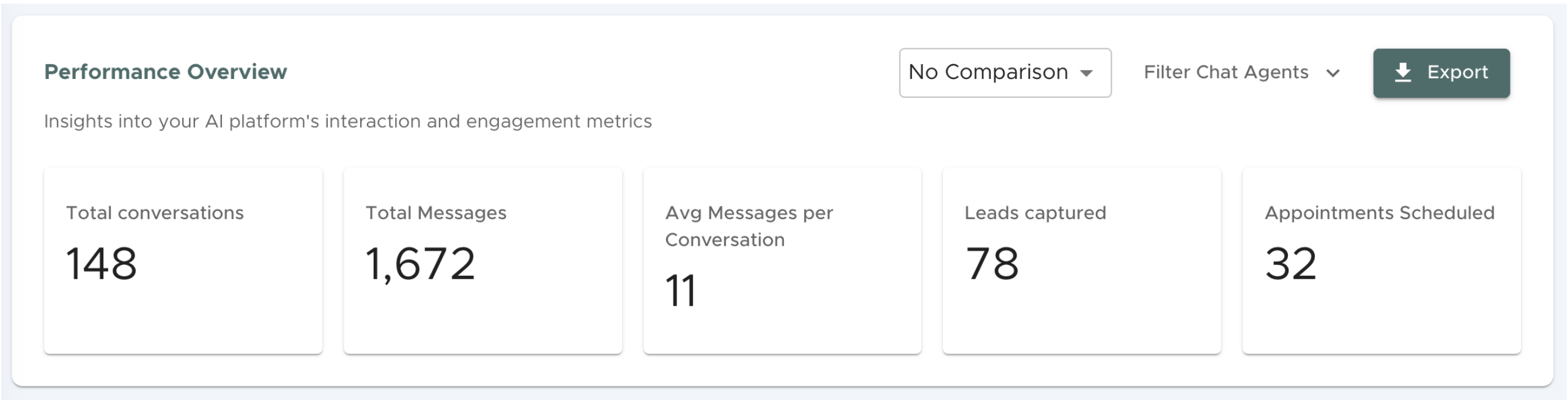The width and height of the screenshot is (1568, 400).
Task: Click the 148 conversations count
Action: pyautogui.click(x=102, y=264)
